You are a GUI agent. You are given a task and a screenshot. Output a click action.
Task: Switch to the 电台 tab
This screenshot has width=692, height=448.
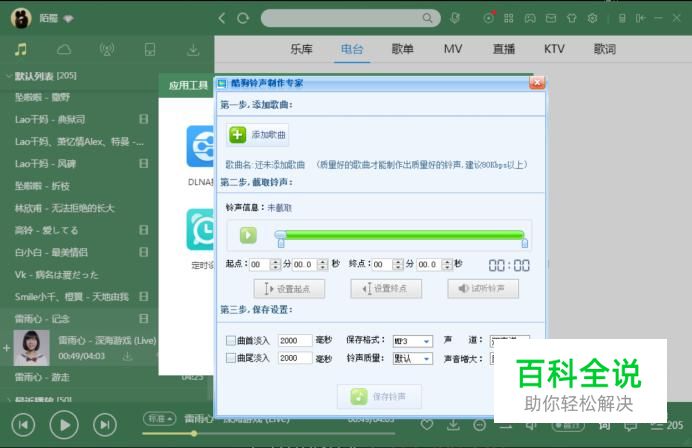point(352,49)
